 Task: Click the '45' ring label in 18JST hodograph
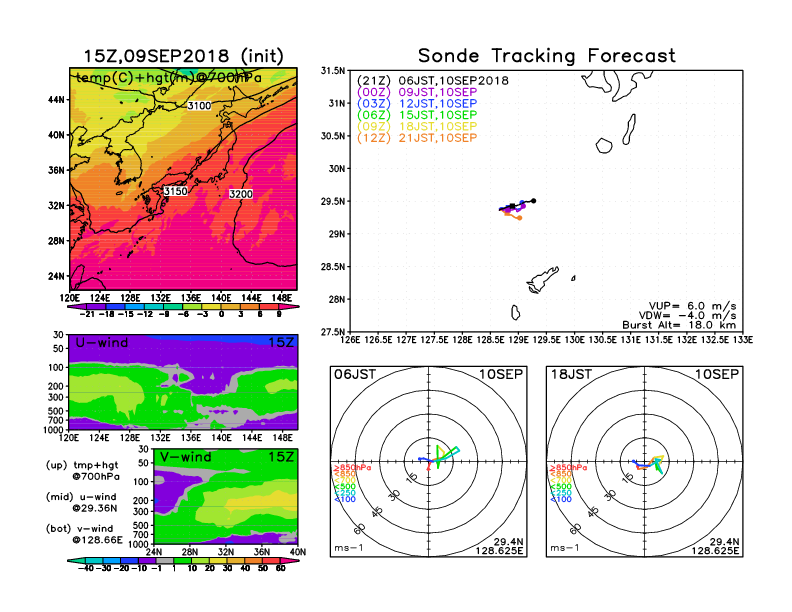click(x=593, y=511)
